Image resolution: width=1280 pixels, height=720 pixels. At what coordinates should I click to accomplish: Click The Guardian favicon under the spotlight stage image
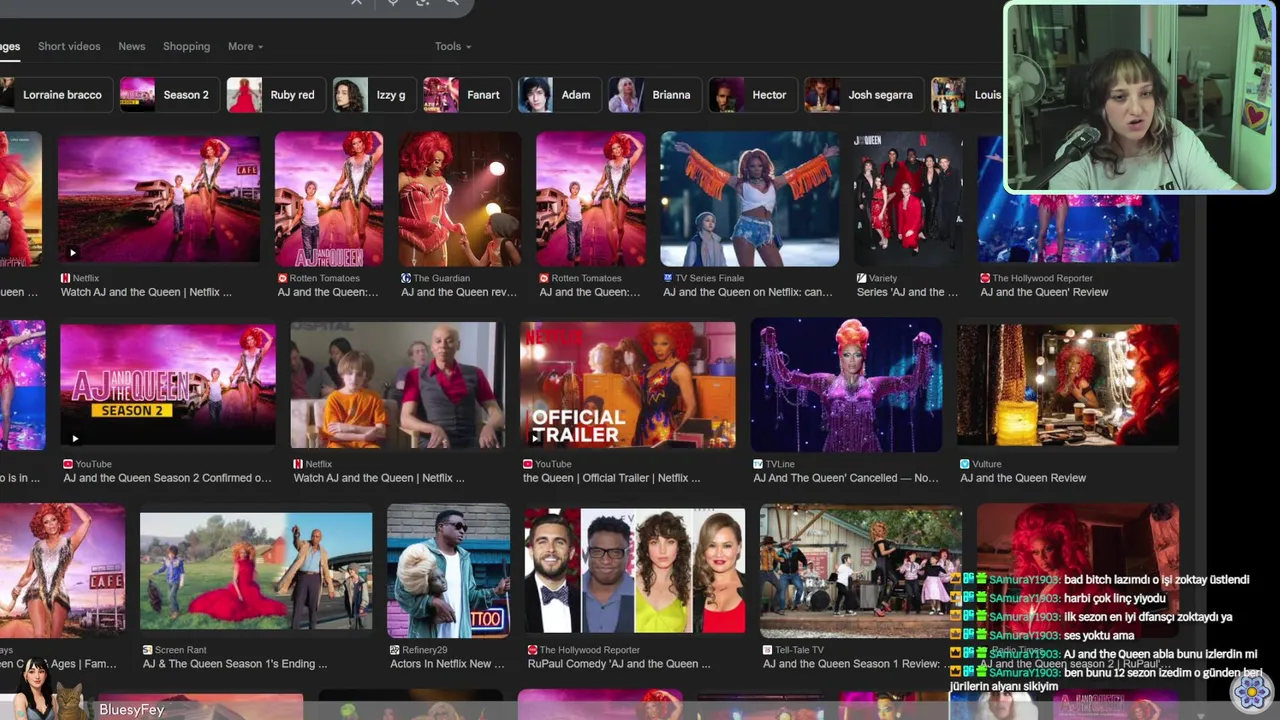406,278
